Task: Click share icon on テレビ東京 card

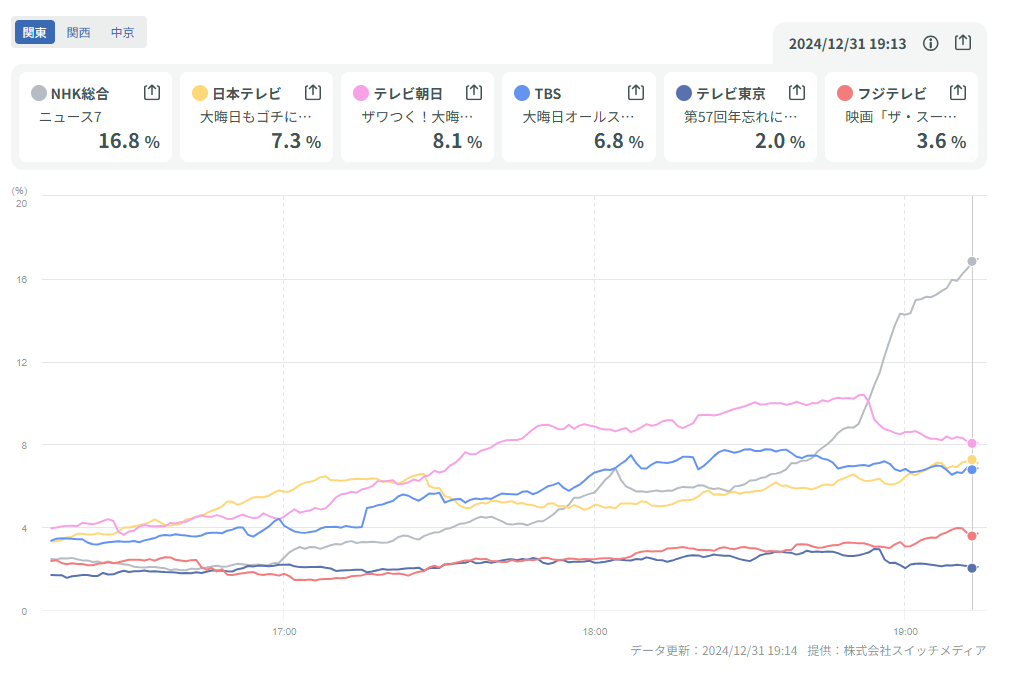Action: [797, 92]
